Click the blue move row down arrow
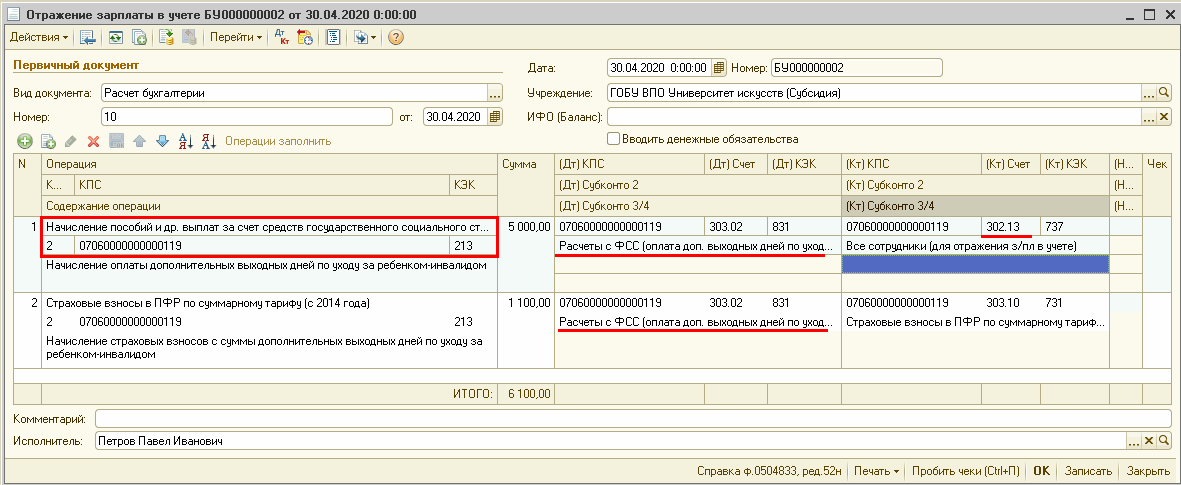The image size is (1181, 485). (x=162, y=141)
